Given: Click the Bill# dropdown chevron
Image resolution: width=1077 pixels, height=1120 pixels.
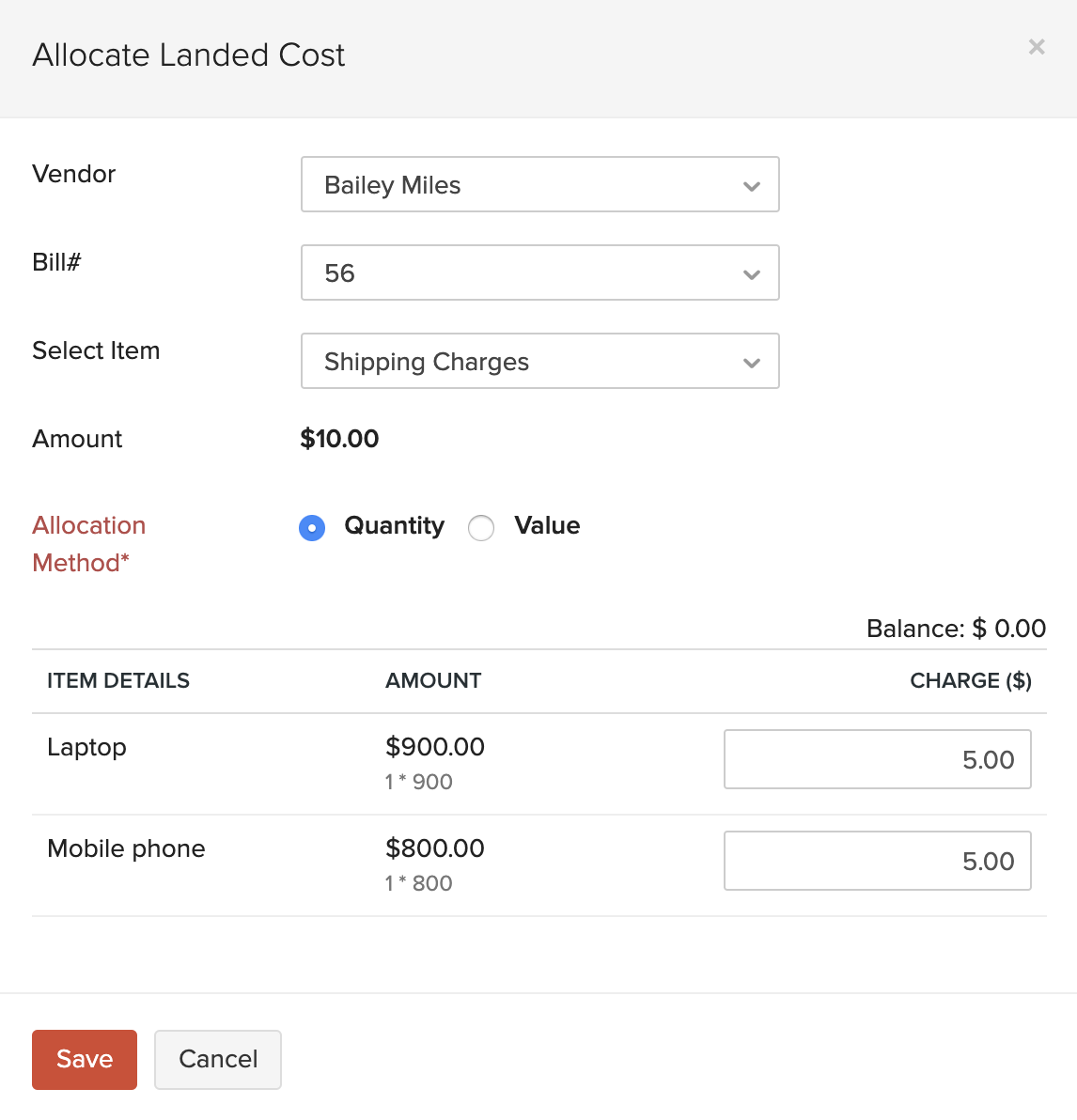Looking at the screenshot, I should pyautogui.click(x=751, y=273).
